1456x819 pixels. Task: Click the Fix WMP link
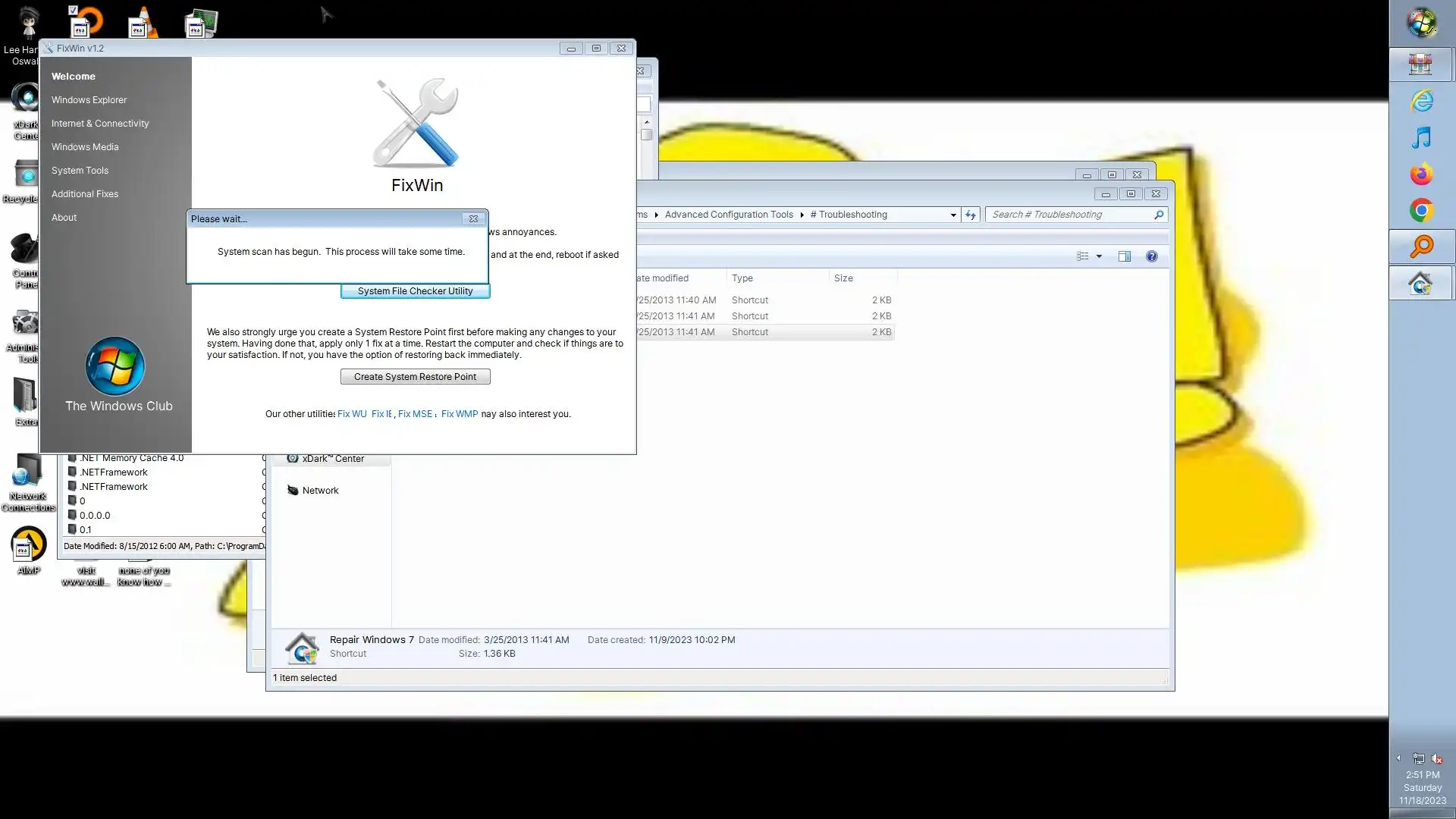tap(460, 414)
